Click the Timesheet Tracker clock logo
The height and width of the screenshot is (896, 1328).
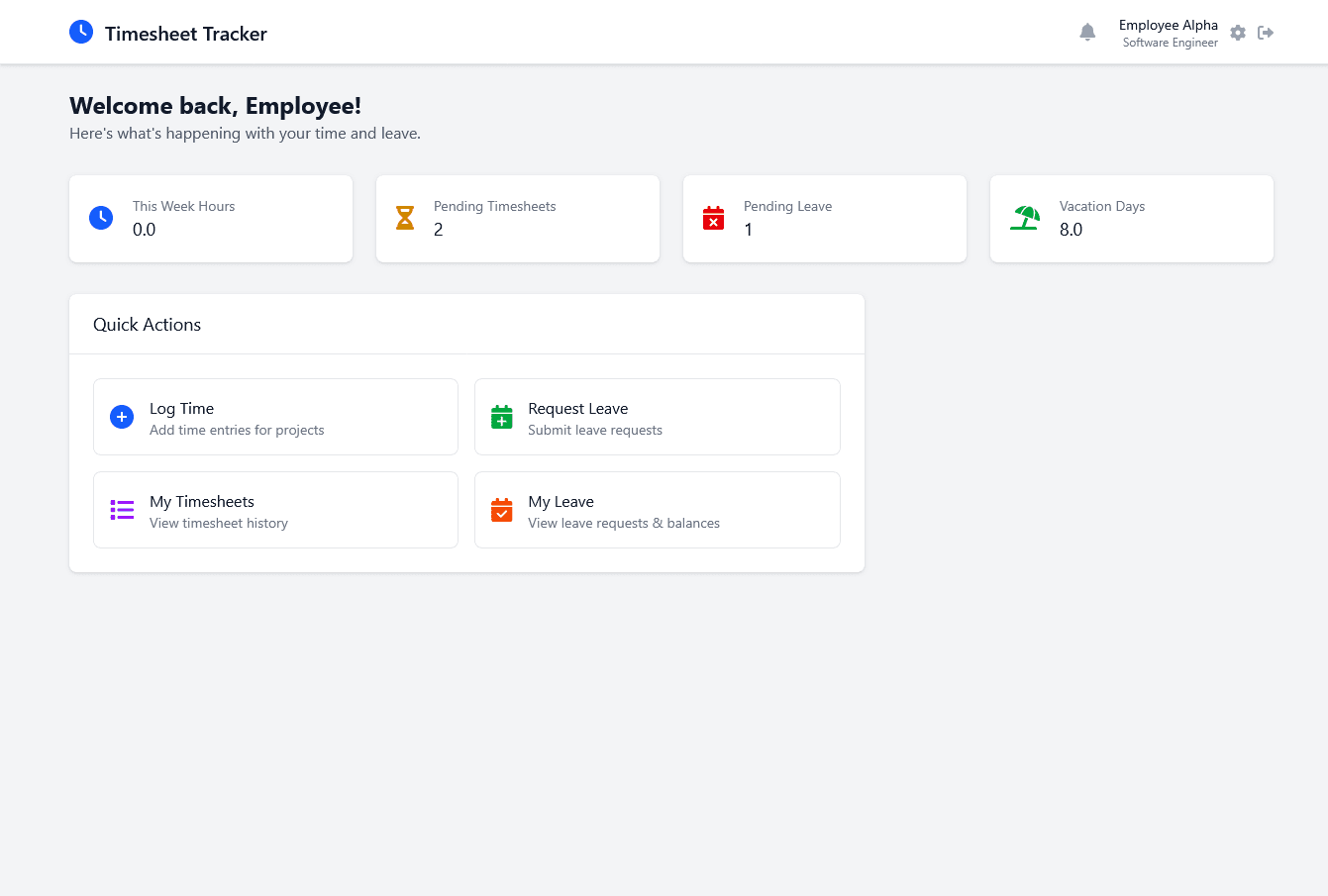(x=81, y=32)
